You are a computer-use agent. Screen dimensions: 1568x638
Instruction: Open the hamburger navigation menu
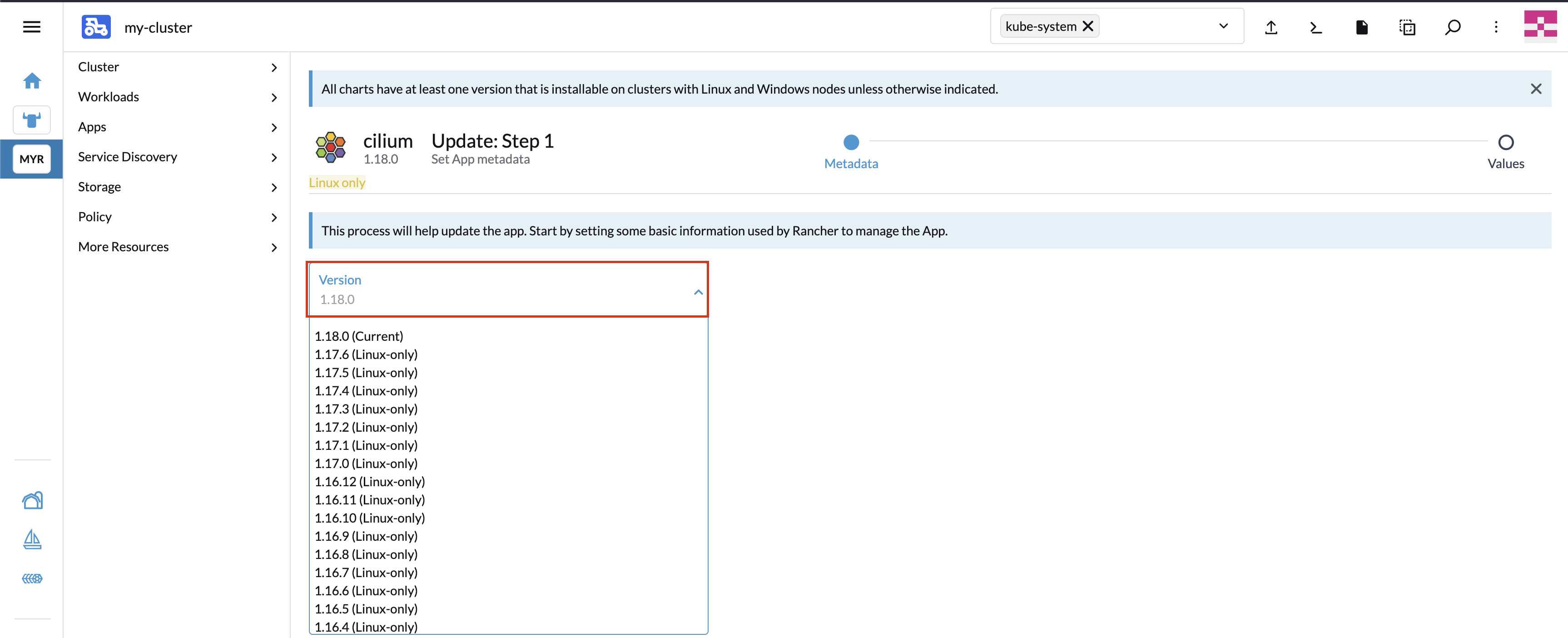(32, 27)
